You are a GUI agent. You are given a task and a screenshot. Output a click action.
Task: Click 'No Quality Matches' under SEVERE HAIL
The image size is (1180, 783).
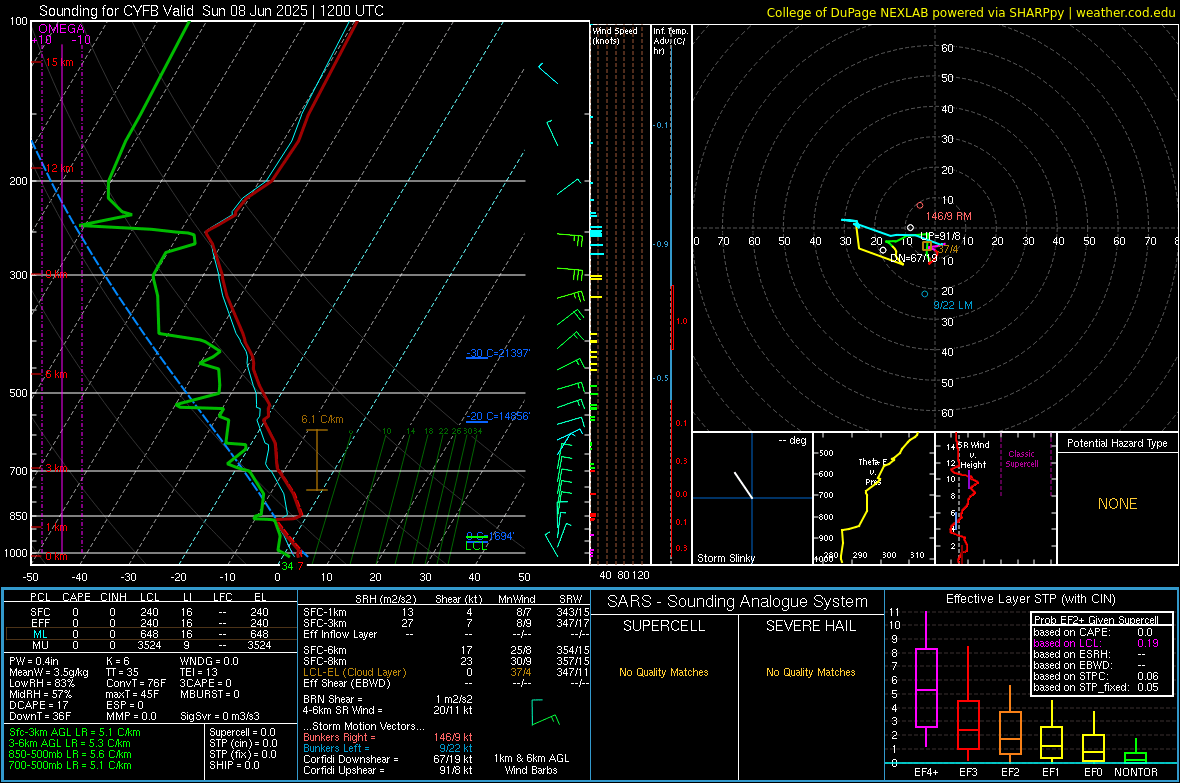[810, 672]
